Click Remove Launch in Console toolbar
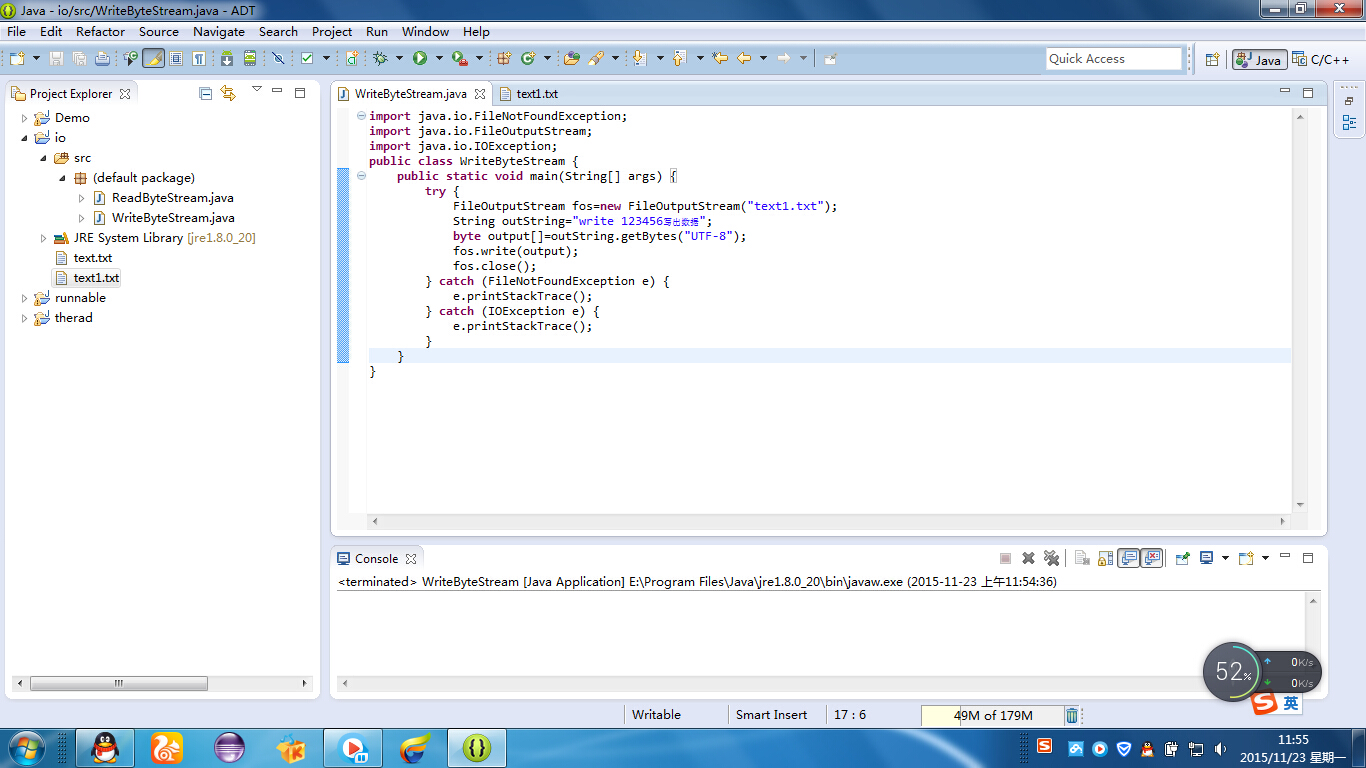This screenshot has width=1366, height=768. pyautogui.click(x=1028, y=558)
